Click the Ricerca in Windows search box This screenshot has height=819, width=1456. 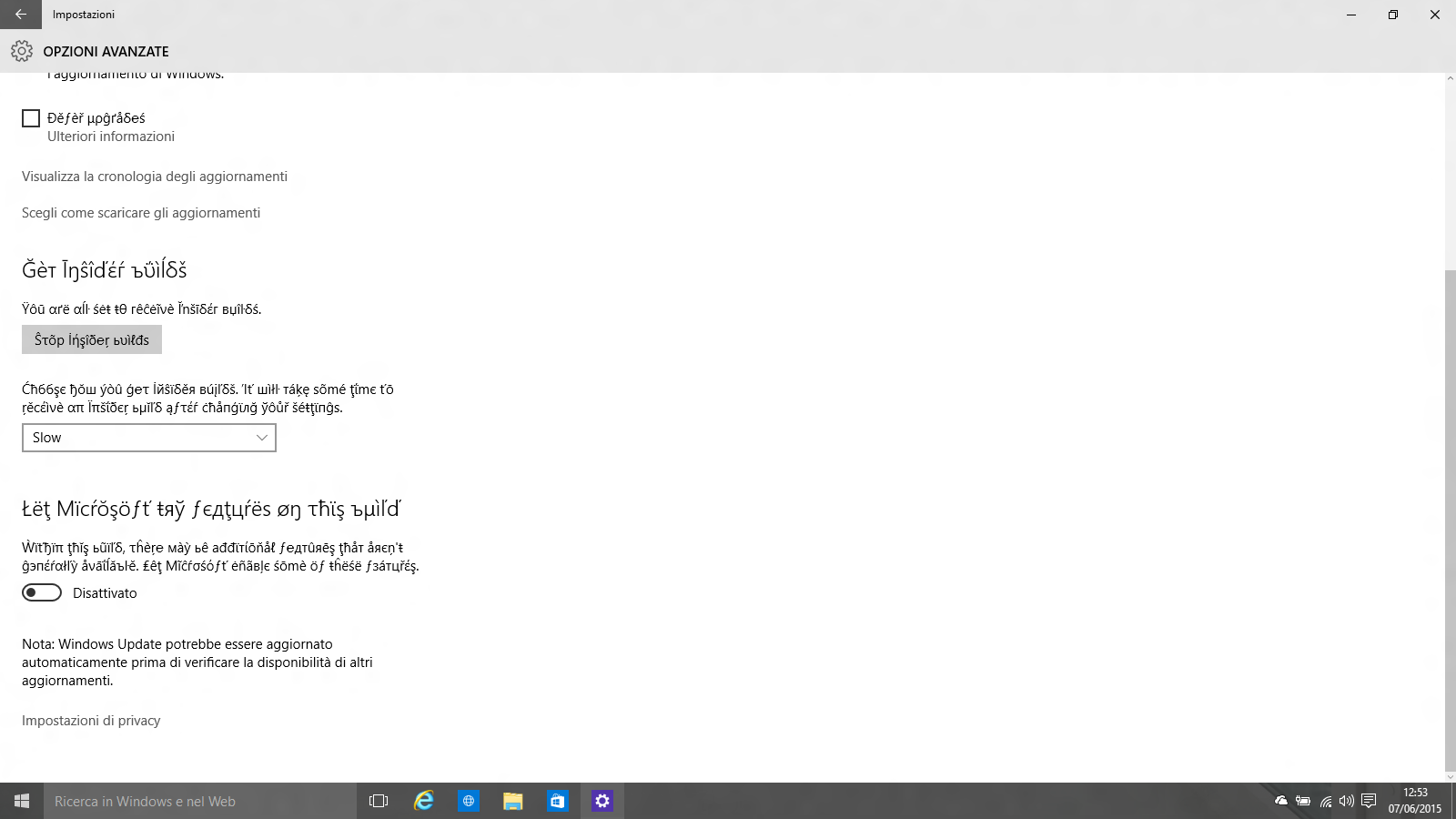[200, 801]
